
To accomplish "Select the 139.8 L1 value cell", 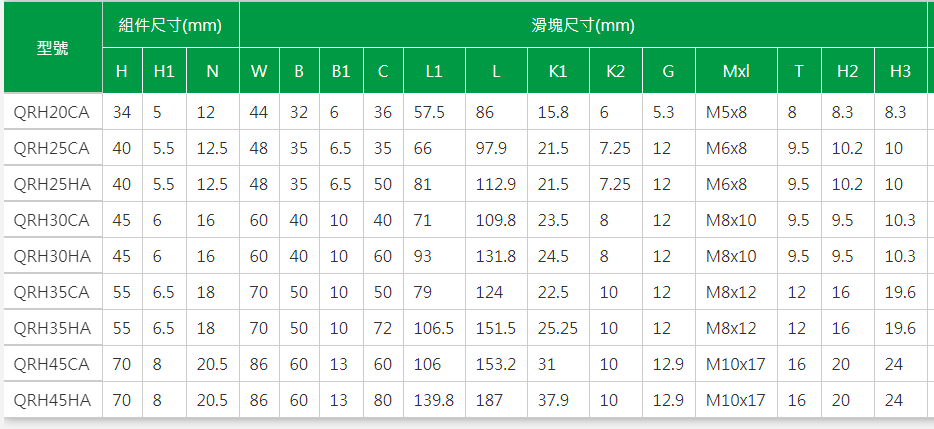I will (435, 400).
